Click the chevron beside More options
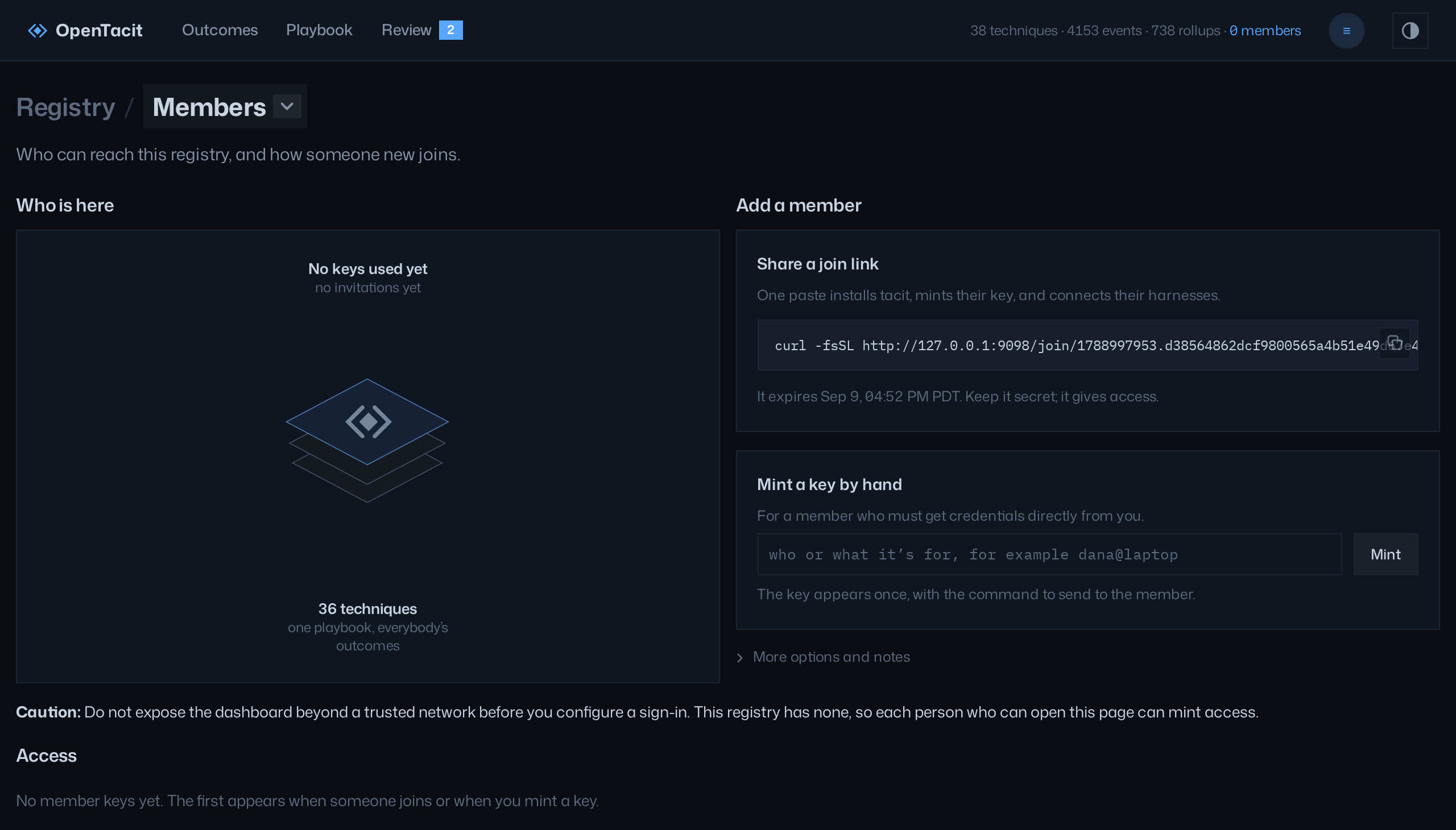This screenshot has height=830, width=1456. 740,658
